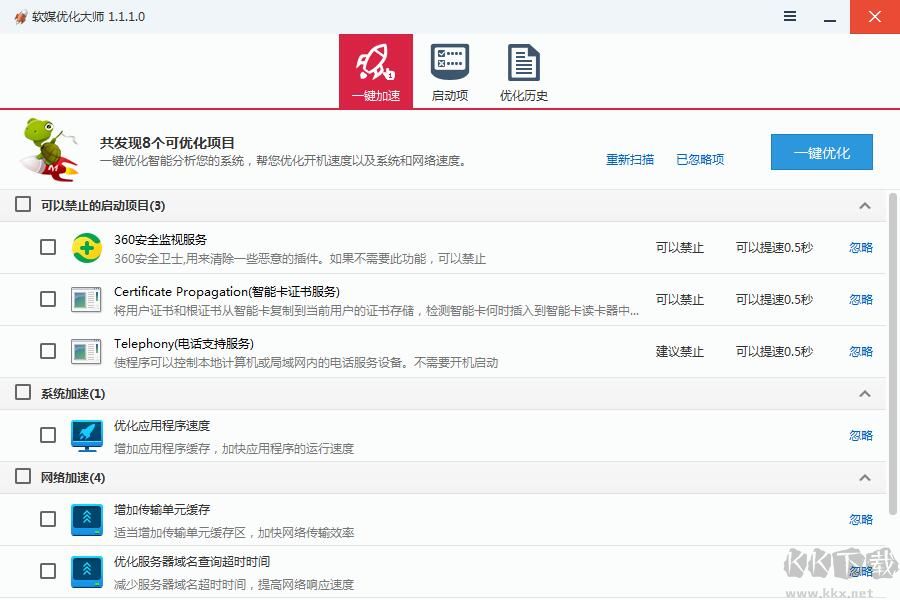This screenshot has height=600, width=900.
Task: Collapse the 可以禁止的启动项目 section
Action: pyautogui.click(x=864, y=204)
